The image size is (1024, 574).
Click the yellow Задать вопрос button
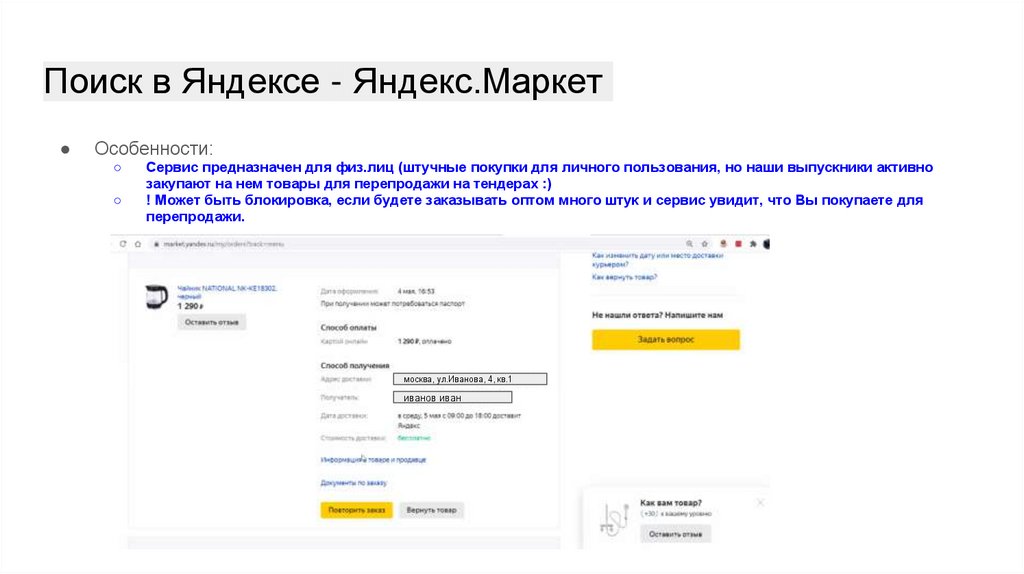[665, 340]
